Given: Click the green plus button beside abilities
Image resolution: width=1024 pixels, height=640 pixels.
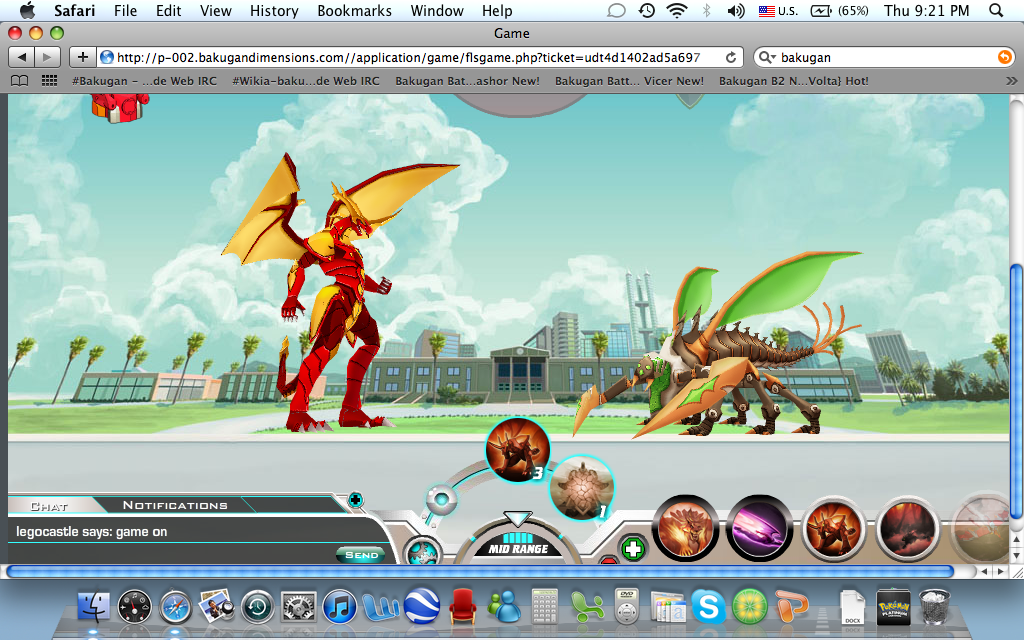Looking at the screenshot, I should [632, 548].
